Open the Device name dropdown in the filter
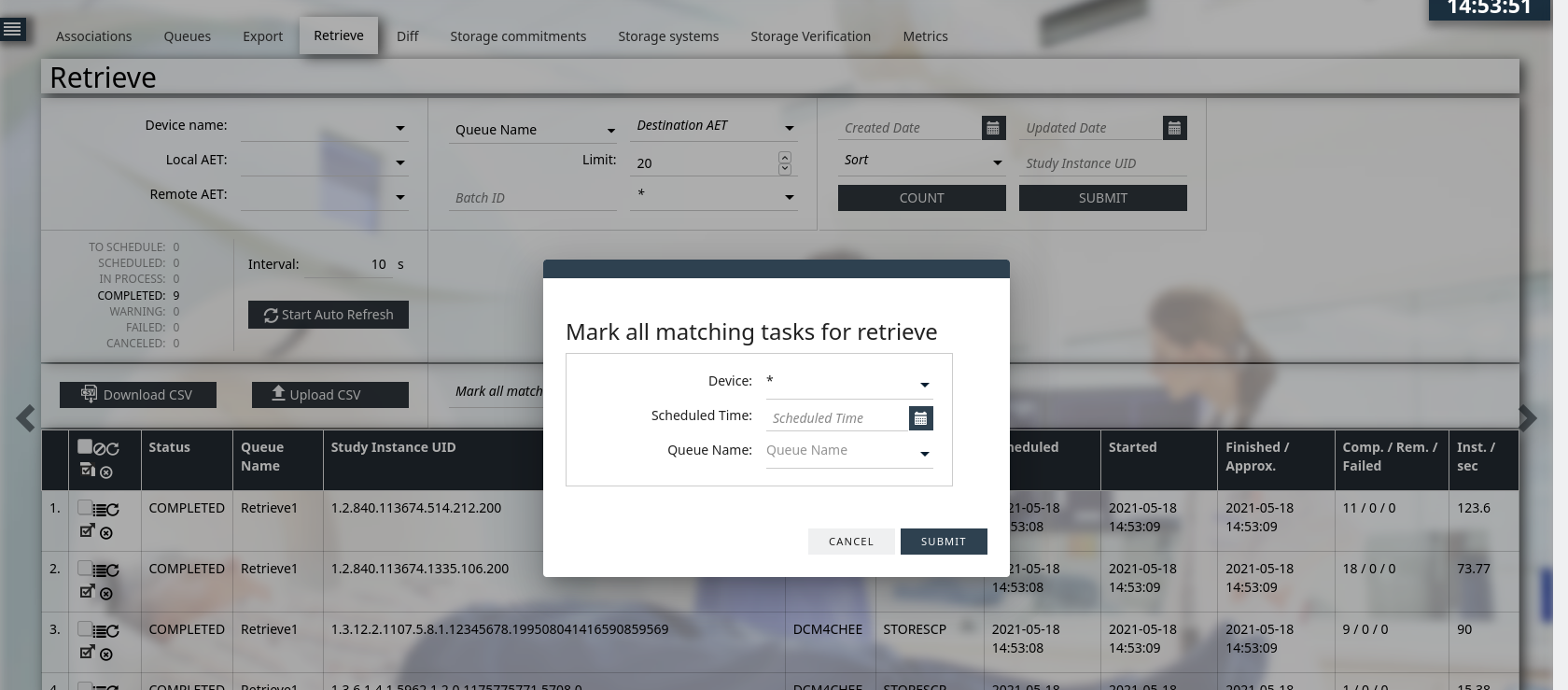 [x=325, y=127]
